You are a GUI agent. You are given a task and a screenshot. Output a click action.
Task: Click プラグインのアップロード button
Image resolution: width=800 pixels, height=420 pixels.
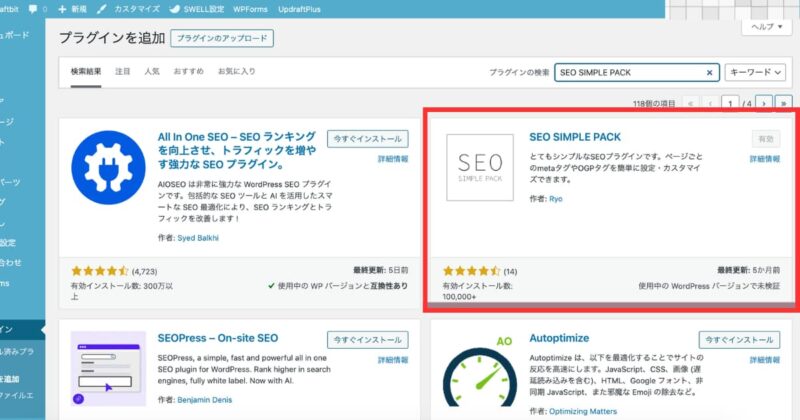[222, 38]
